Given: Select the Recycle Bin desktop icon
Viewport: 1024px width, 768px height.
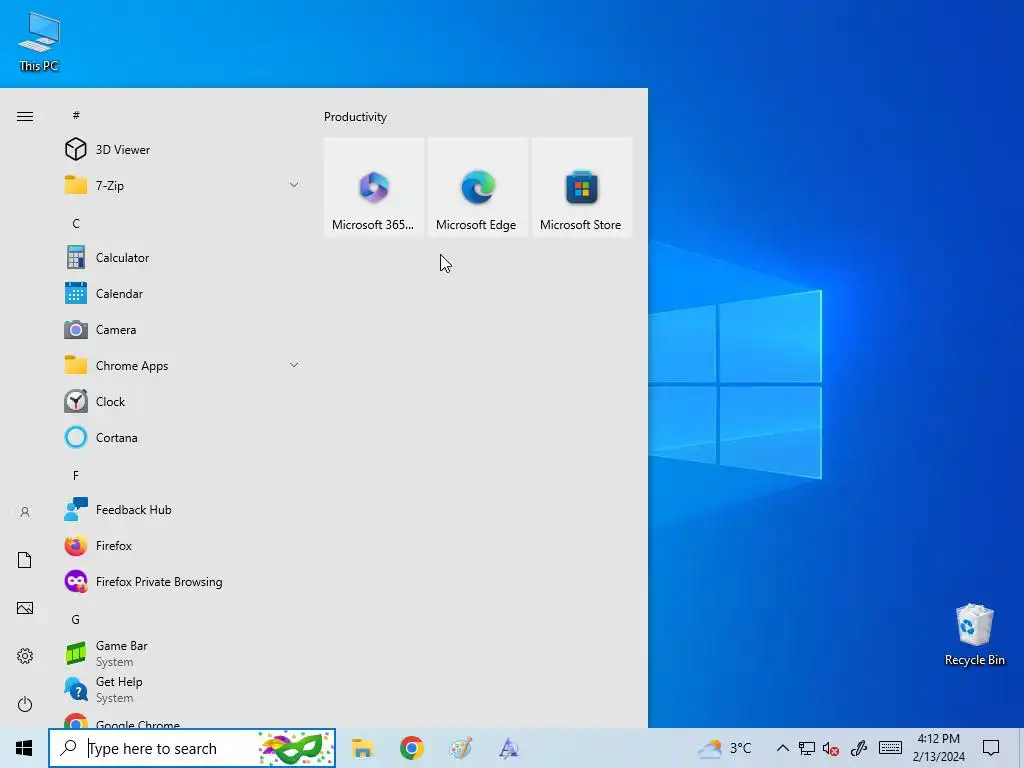Looking at the screenshot, I should [974, 635].
